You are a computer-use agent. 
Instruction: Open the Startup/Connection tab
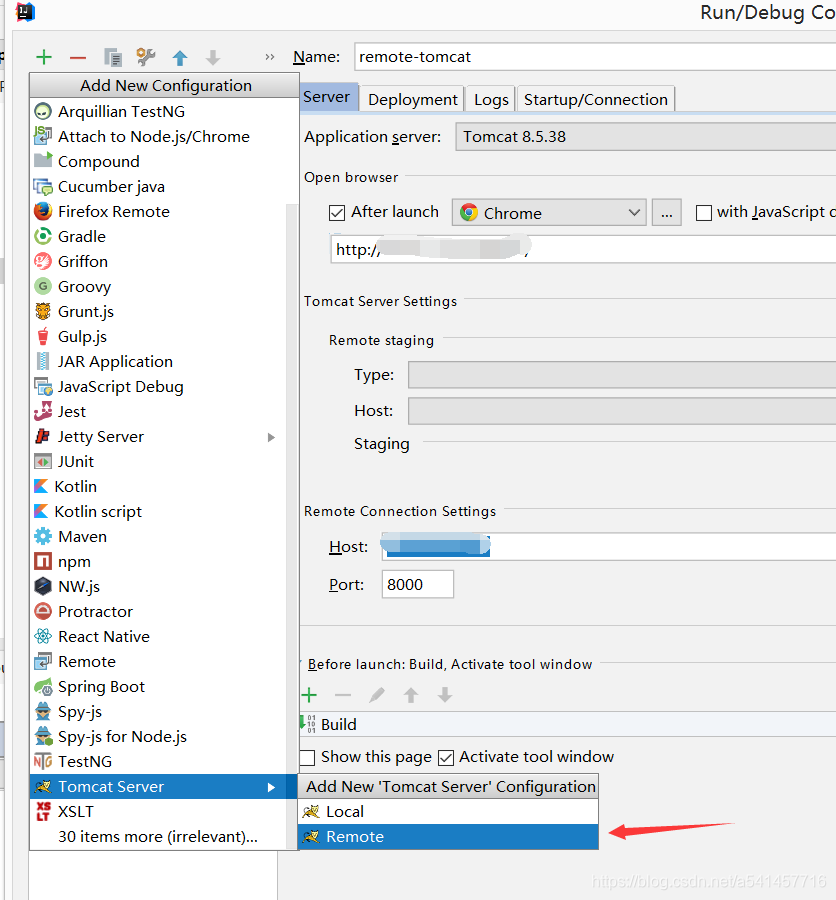pos(595,99)
